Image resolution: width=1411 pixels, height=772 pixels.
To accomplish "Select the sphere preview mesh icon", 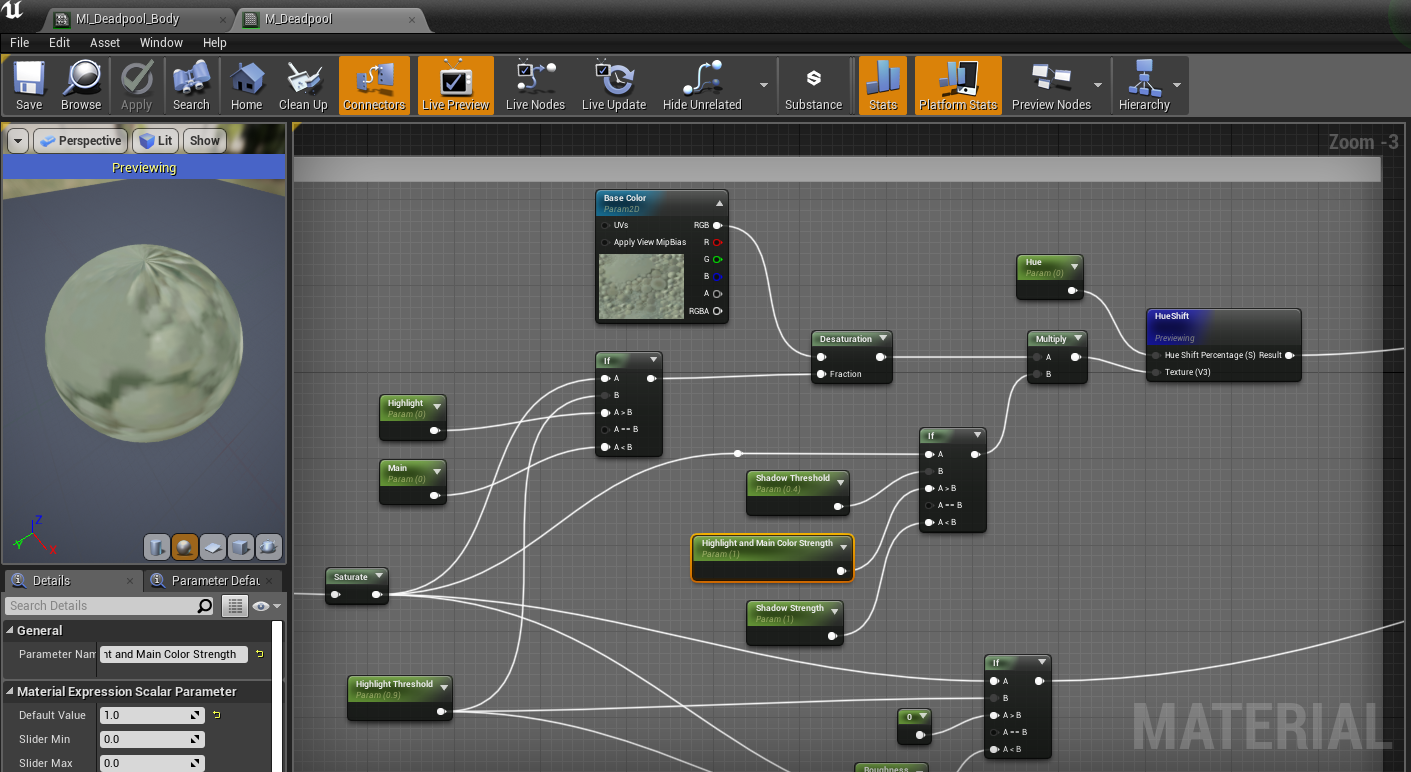I will point(185,547).
